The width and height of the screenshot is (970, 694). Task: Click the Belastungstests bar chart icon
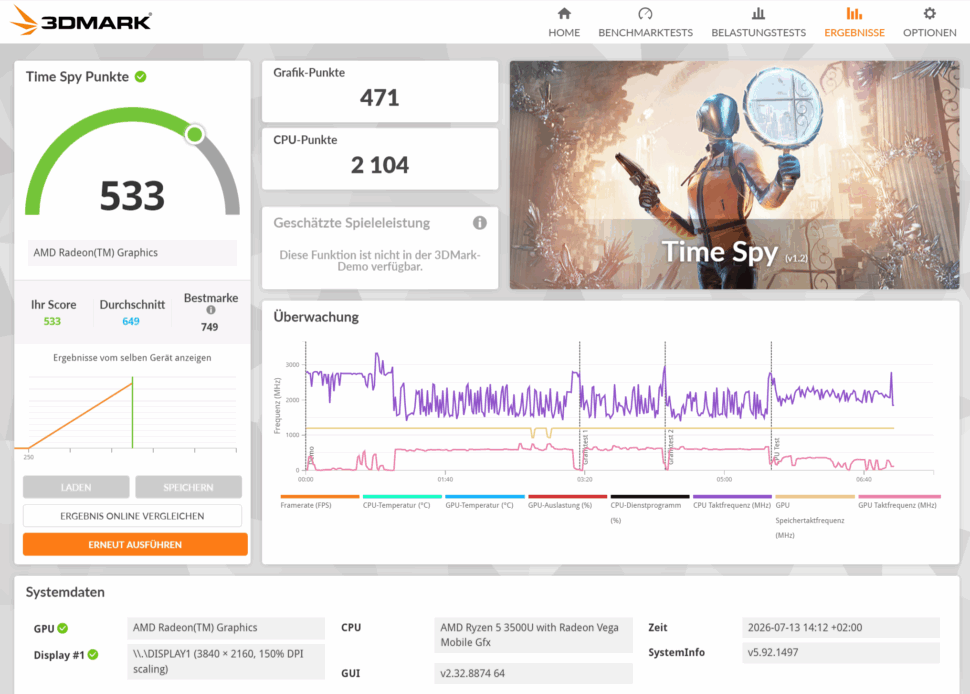point(758,14)
